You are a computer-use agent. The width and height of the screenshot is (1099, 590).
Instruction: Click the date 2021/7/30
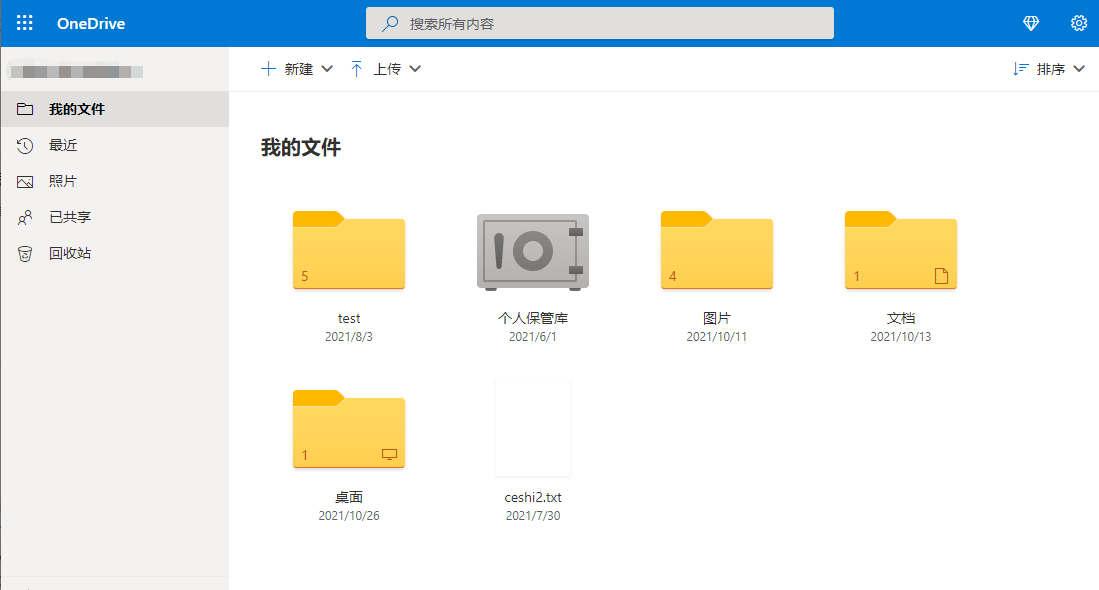click(533, 516)
